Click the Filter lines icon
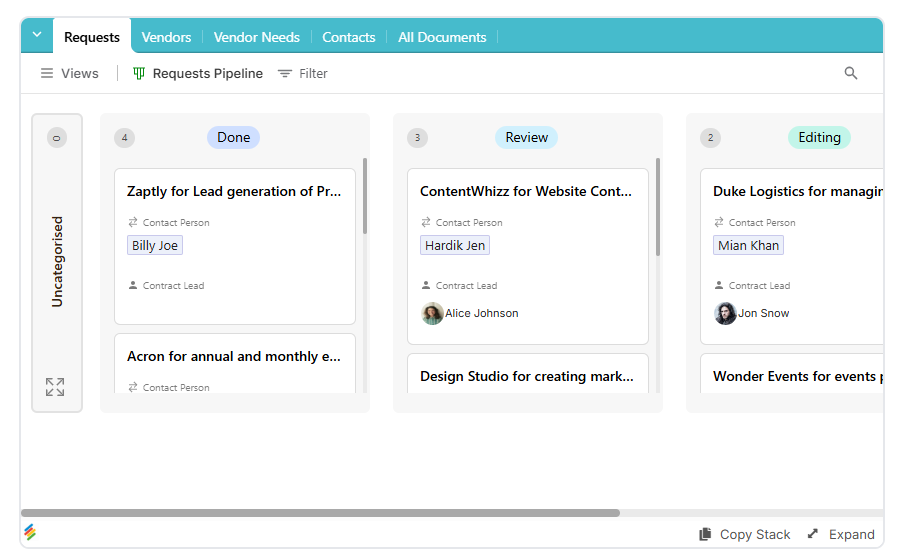Image resolution: width=908 pixels, height=557 pixels. tap(284, 74)
